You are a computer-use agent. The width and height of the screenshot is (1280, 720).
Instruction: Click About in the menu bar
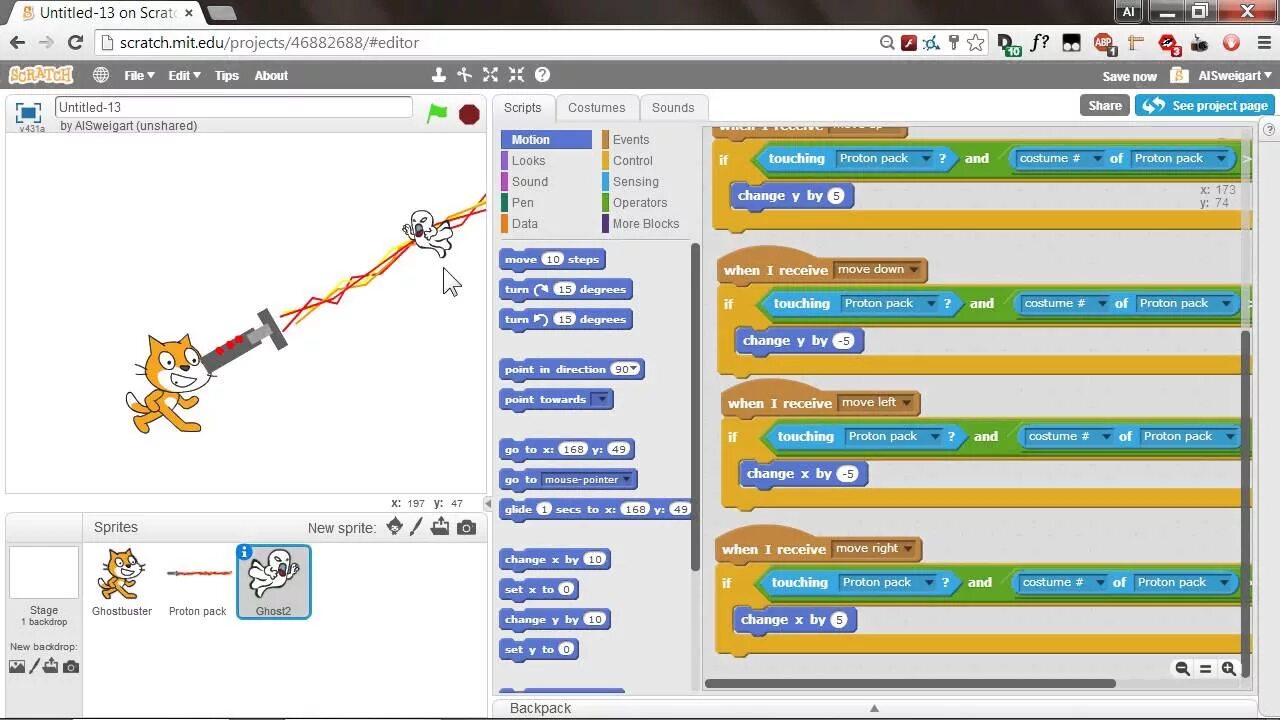[271, 75]
